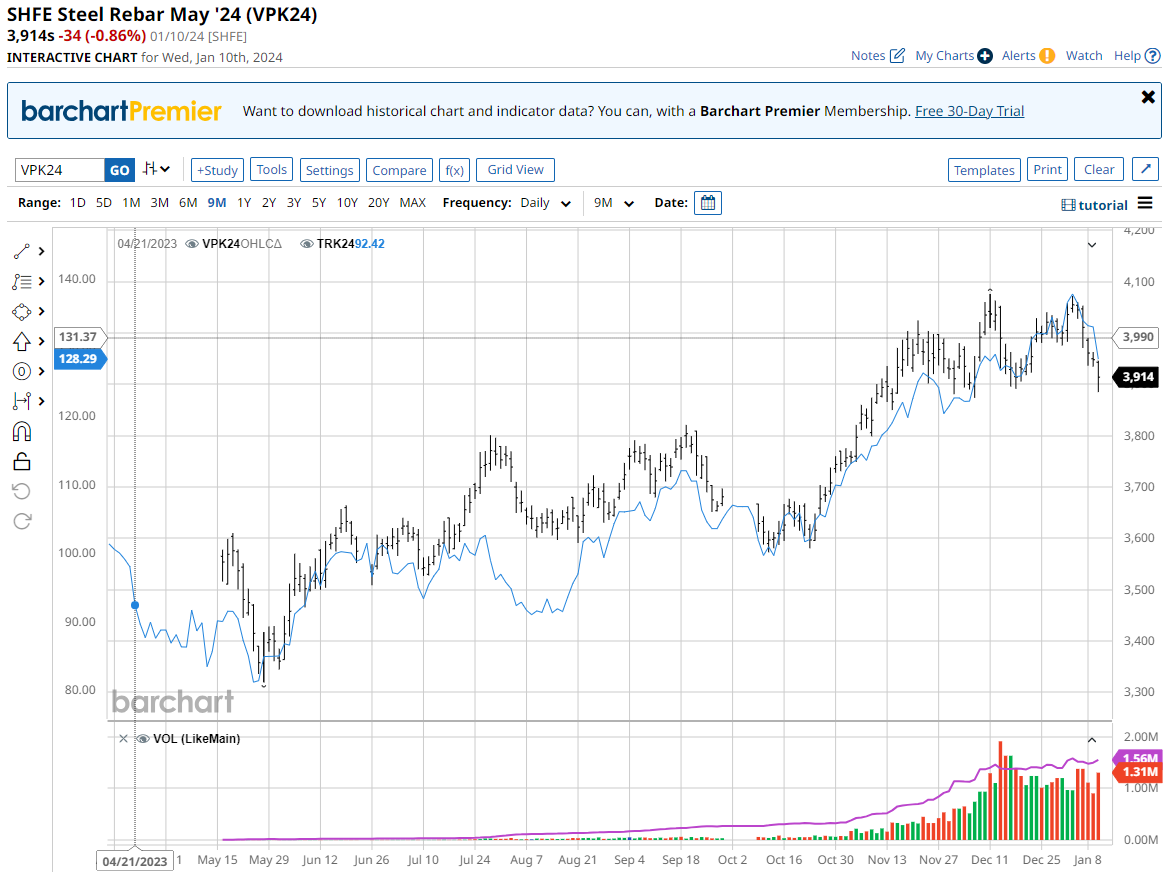This screenshot has height=880, width=1175.
Task: Expand the 9M period dropdown
Action: (614, 203)
